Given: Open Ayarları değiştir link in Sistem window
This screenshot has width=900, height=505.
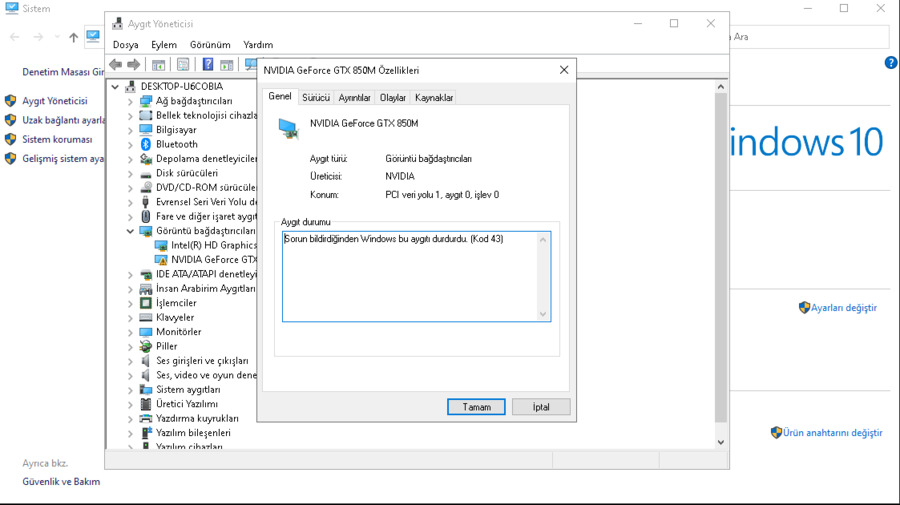Looking at the screenshot, I should pos(844,308).
